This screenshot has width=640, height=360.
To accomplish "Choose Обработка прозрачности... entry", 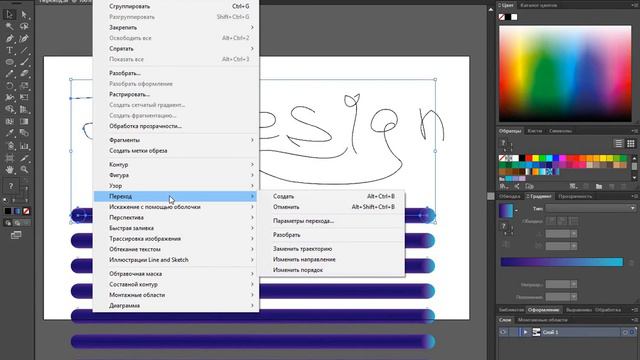I will 176,126.
